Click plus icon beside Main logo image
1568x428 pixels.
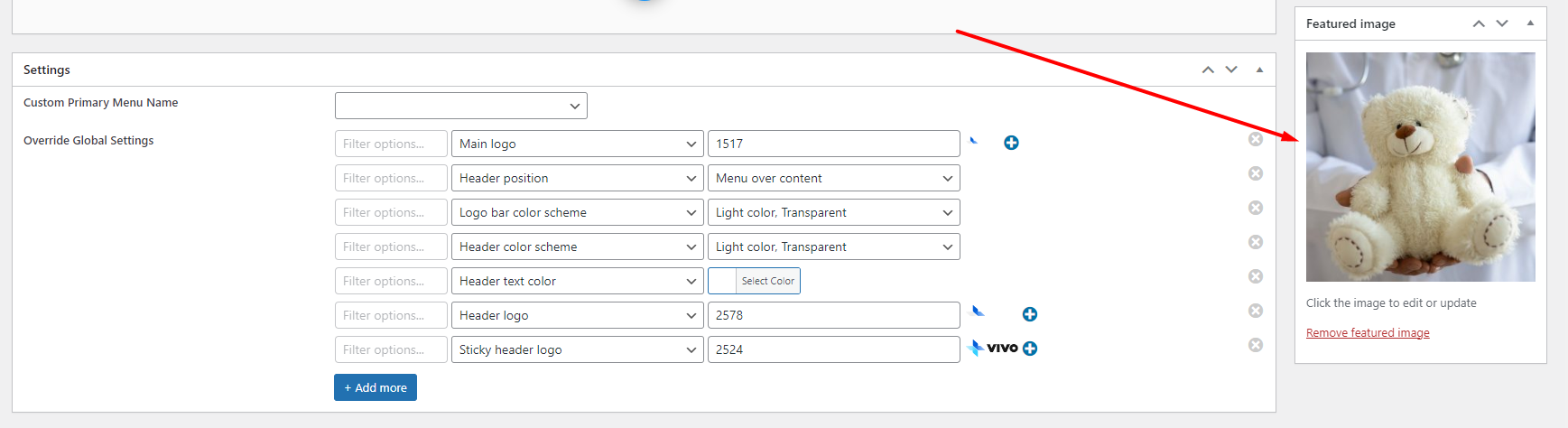1011,143
